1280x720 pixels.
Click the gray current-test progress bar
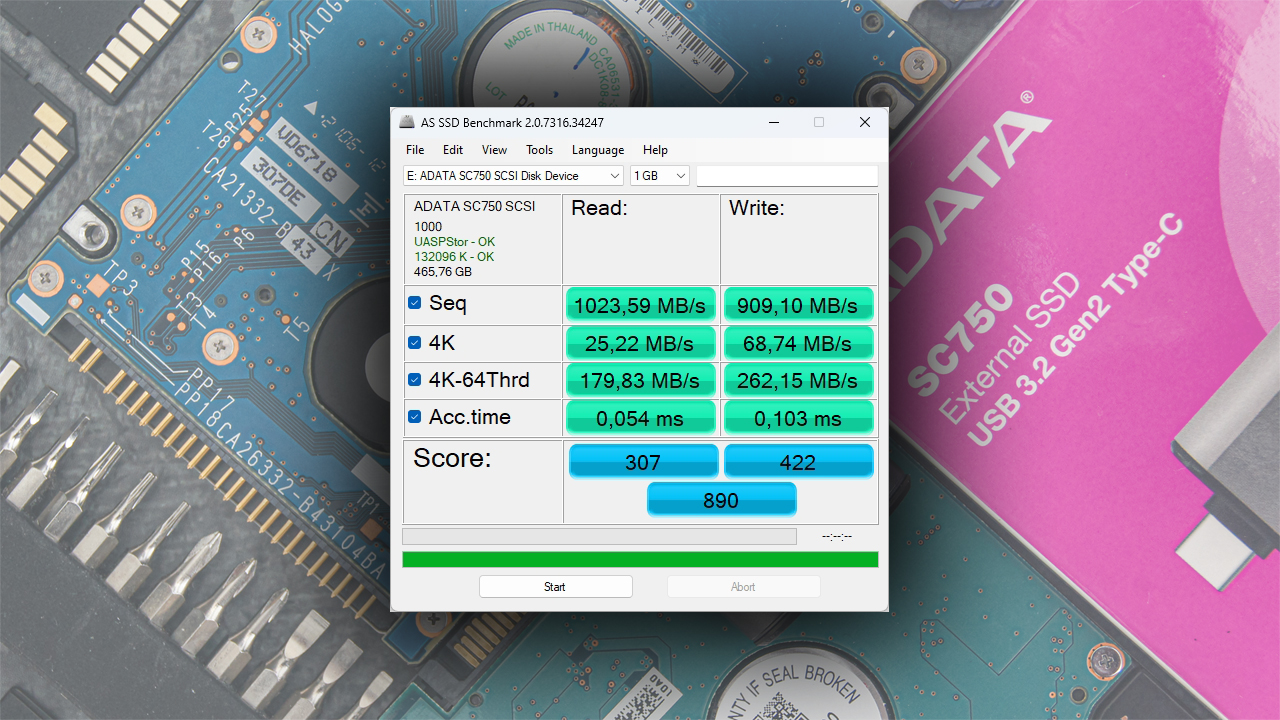click(x=599, y=537)
